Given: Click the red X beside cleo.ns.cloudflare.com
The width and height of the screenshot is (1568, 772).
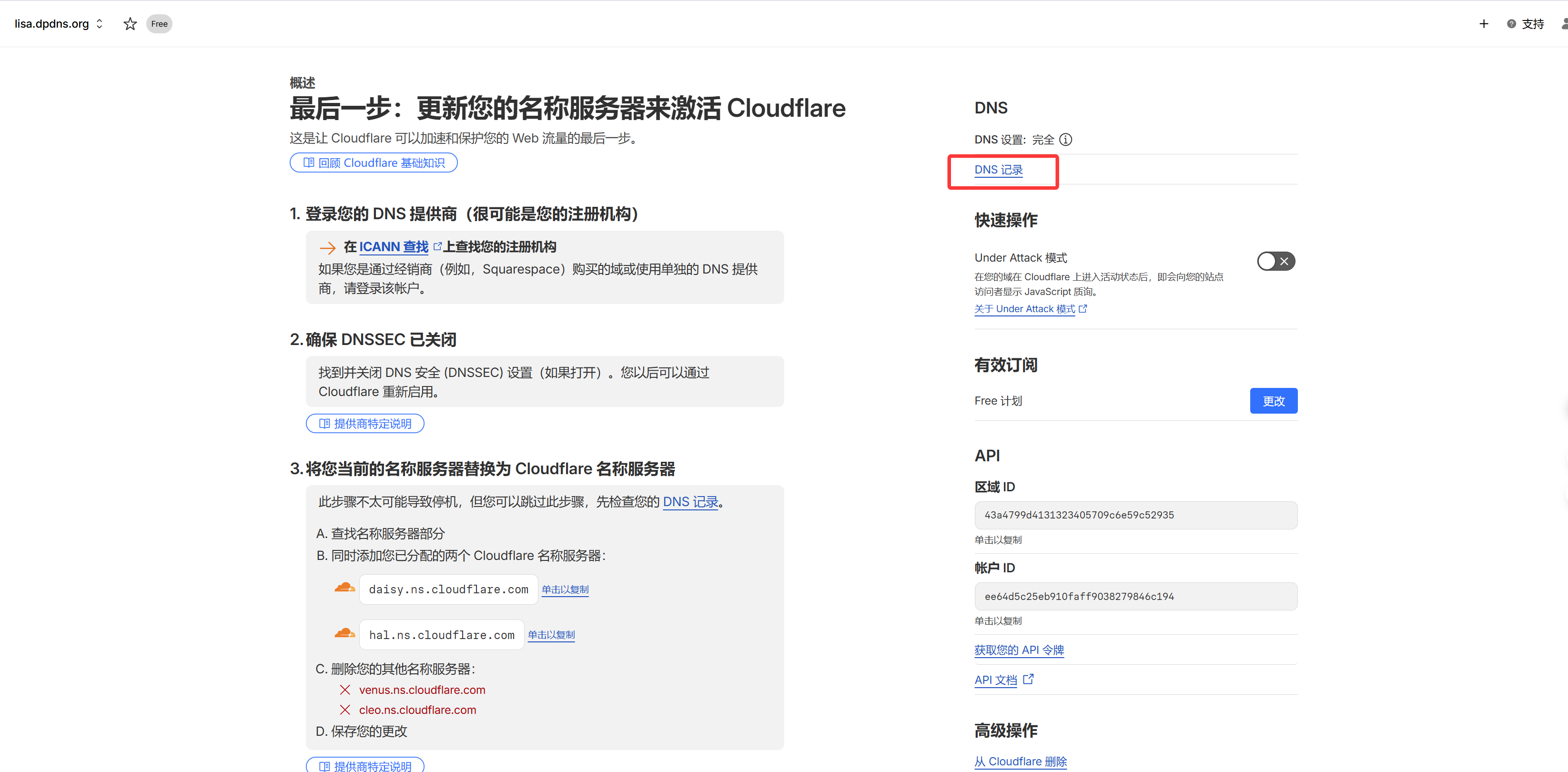Looking at the screenshot, I should (x=345, y=710).
